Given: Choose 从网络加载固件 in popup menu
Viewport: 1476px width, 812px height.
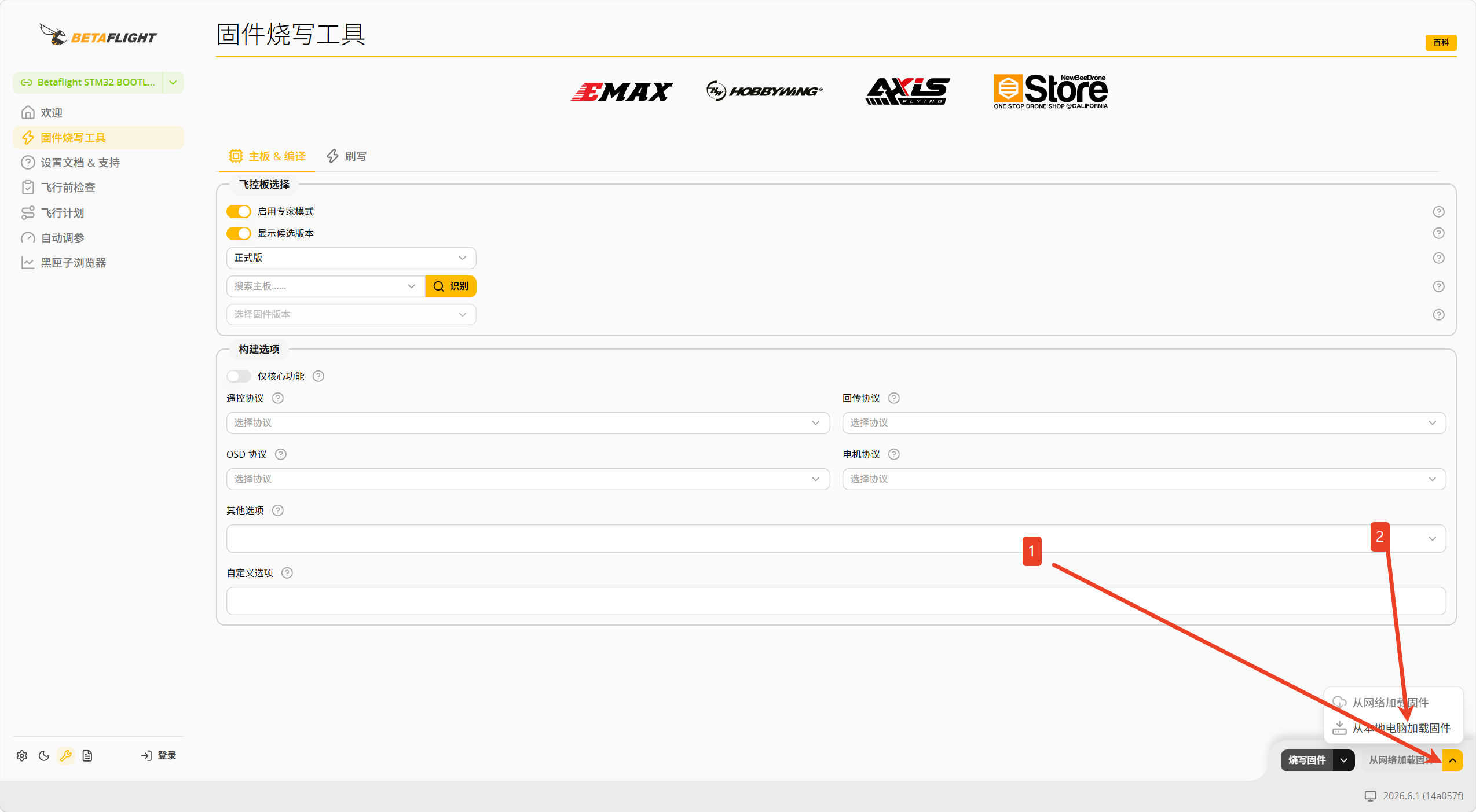Looking at the screenshot, I should [x=1393, y=703].
